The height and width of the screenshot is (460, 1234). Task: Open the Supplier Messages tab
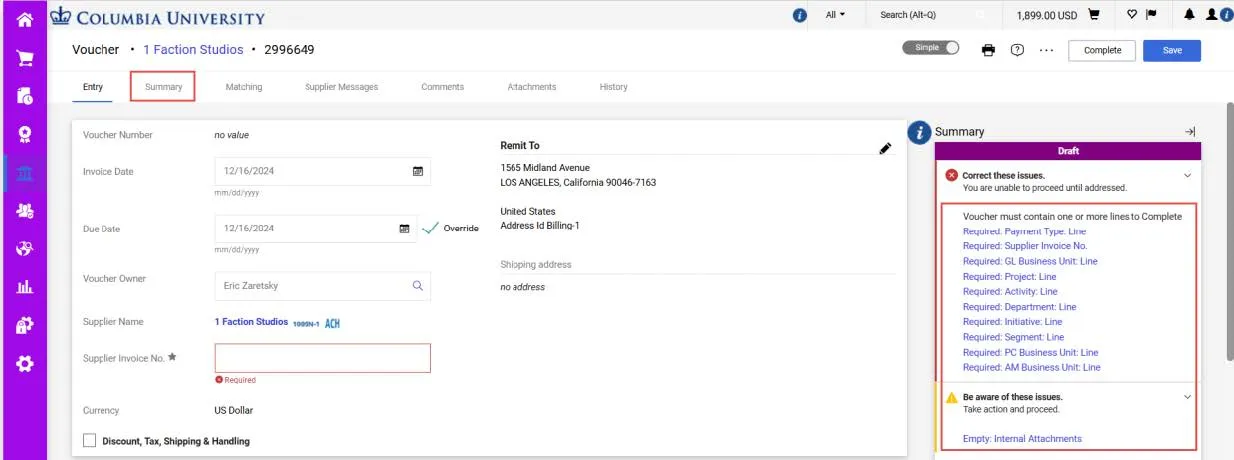pos(342,87)
